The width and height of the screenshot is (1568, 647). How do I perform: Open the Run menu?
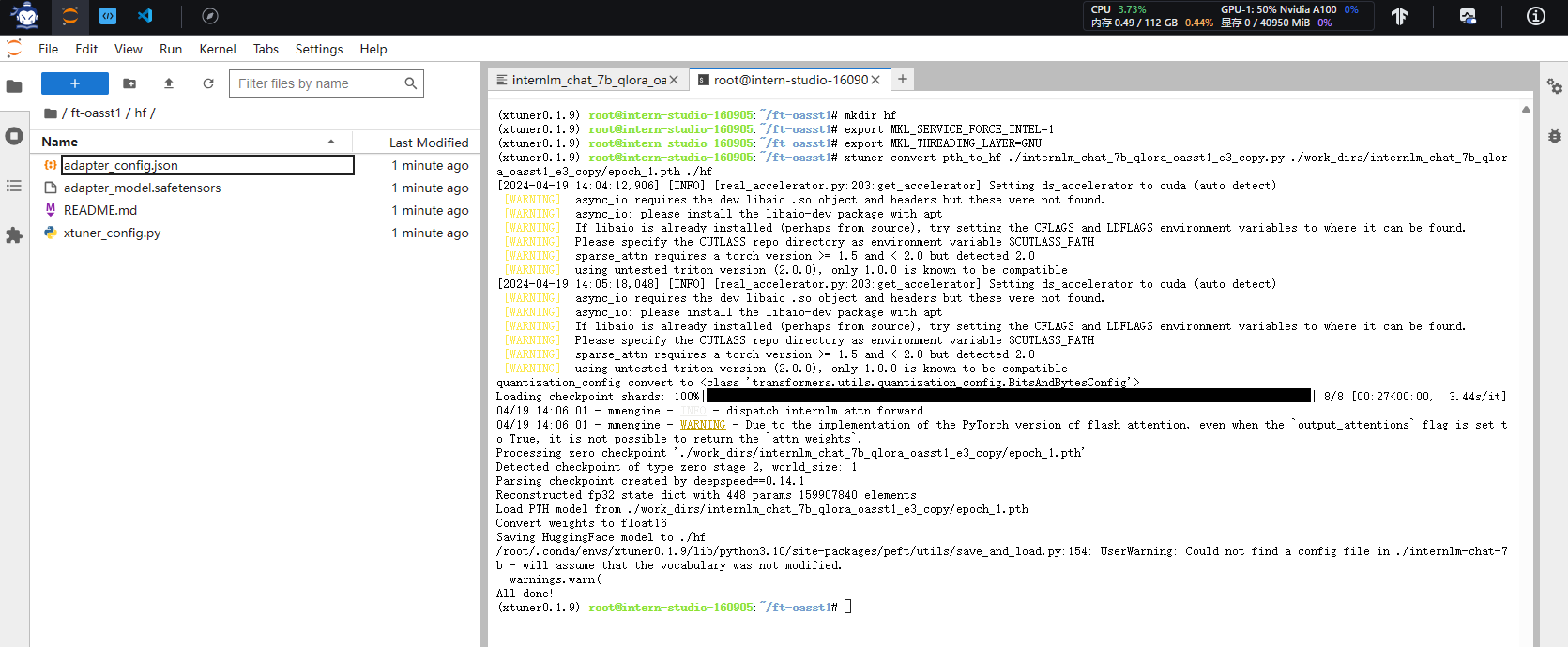171,49
